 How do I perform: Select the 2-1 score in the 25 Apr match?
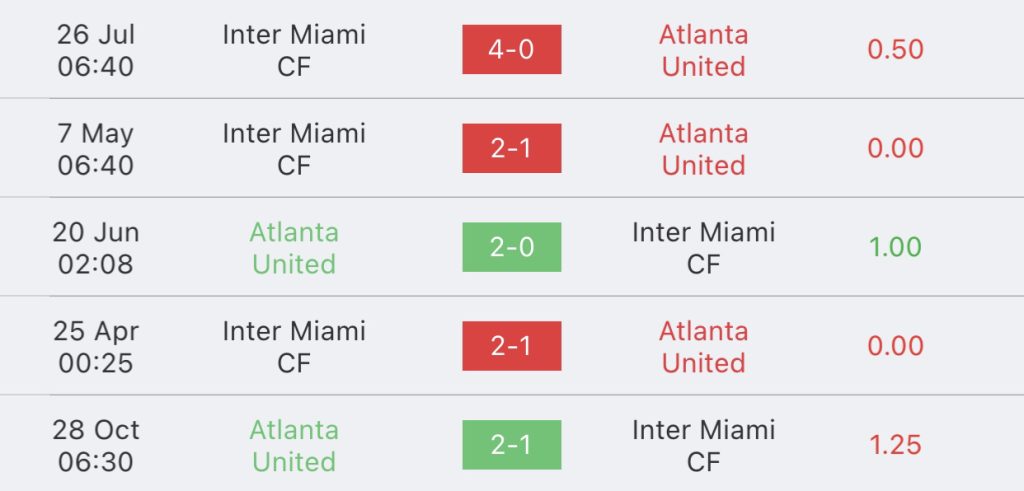tap(511, 347)
